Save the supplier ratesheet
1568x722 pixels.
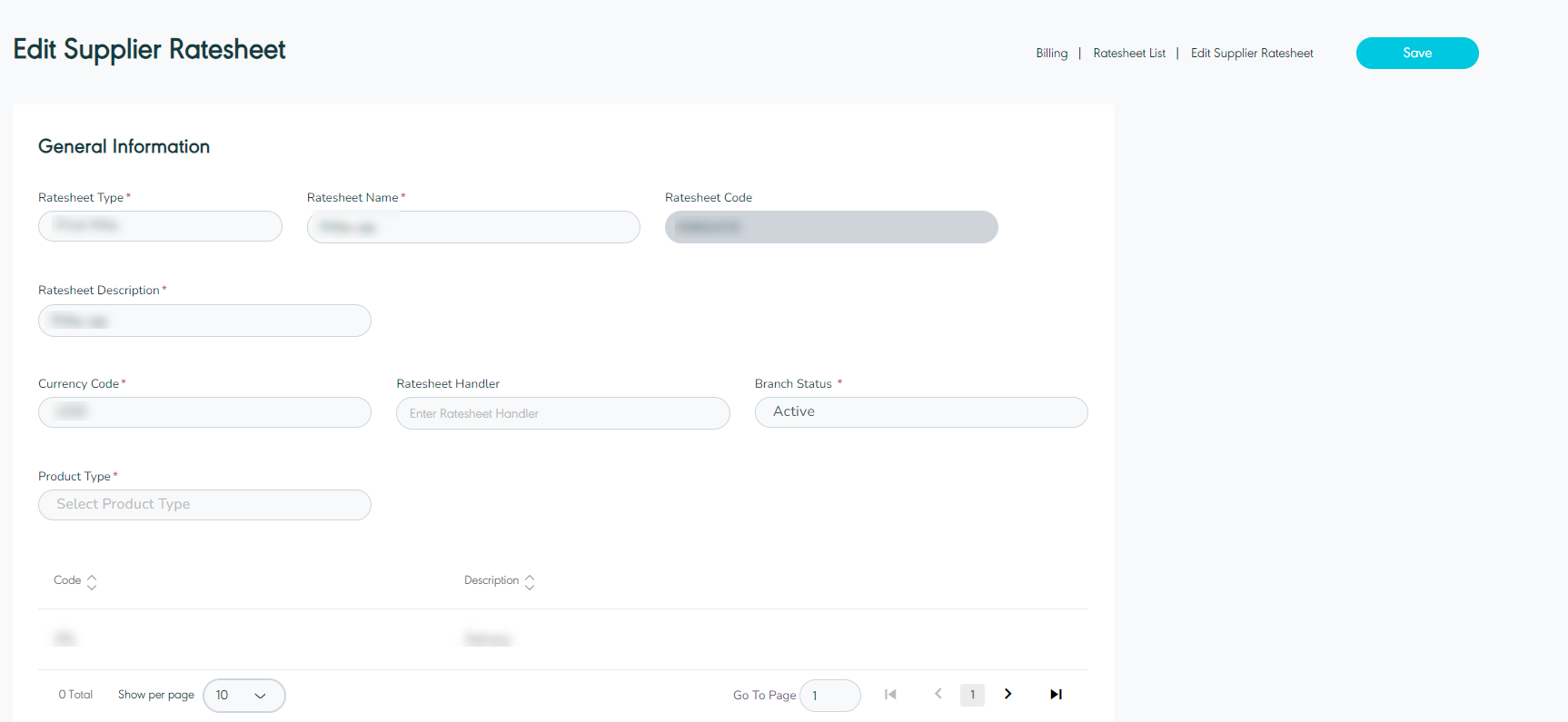(1416, 53)
